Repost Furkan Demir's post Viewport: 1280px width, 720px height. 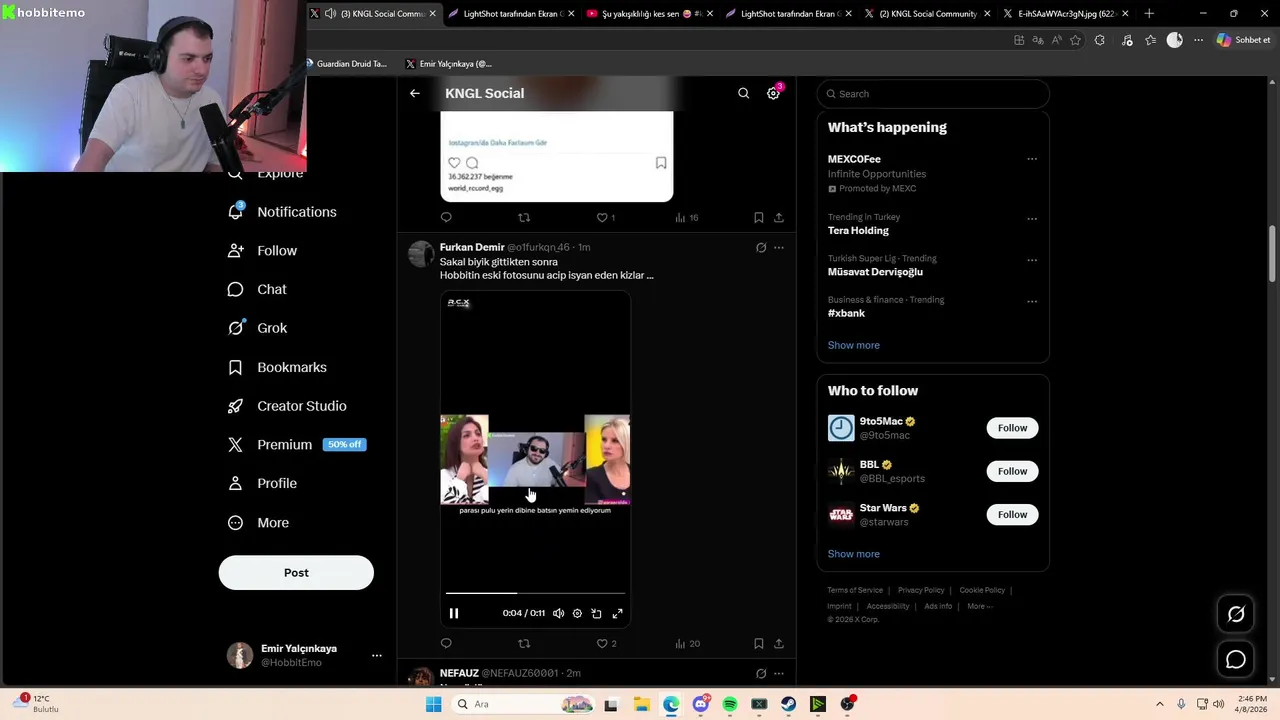pyautogui.click(x=524, y=644)
